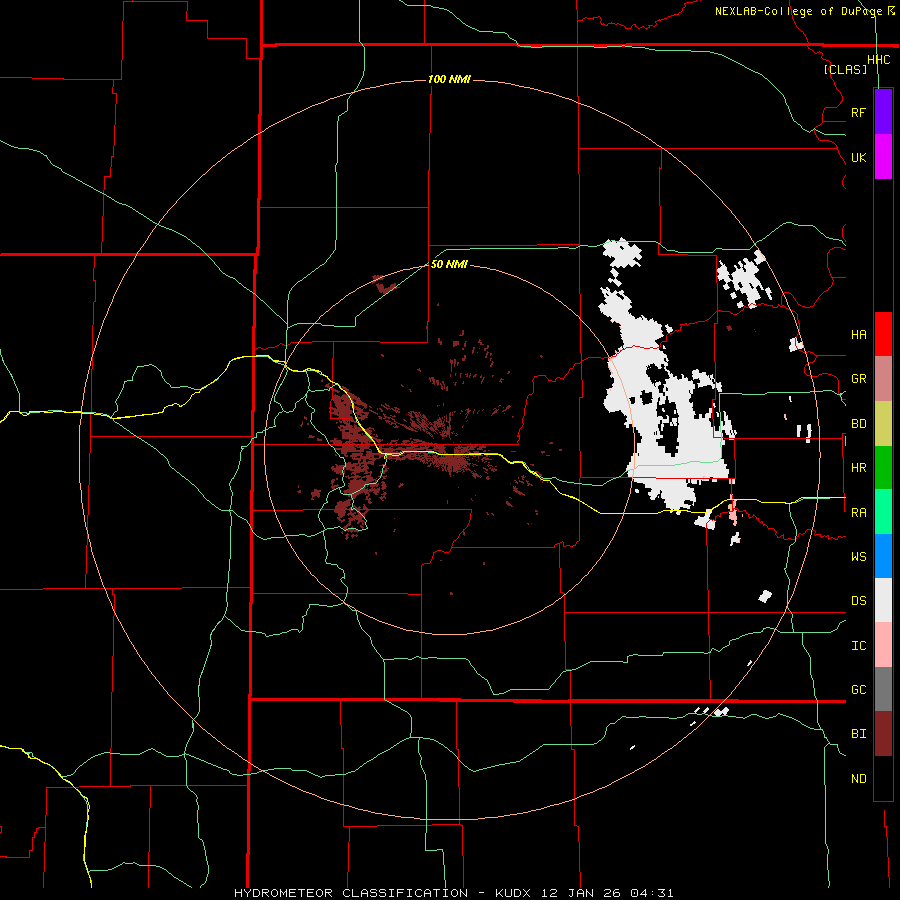
Task: Click the 100 NMI range ring label
Action: 449,79
